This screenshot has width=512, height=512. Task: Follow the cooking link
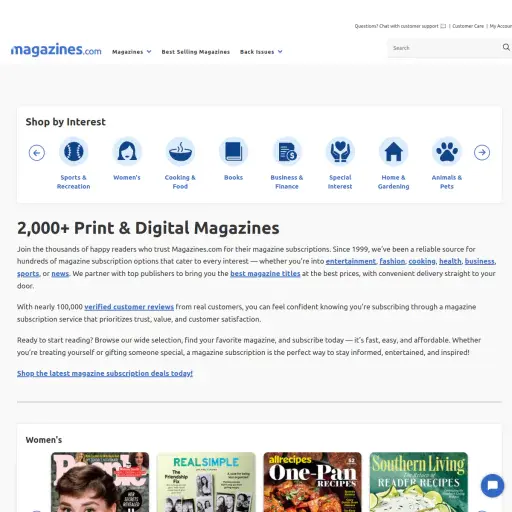422,261
